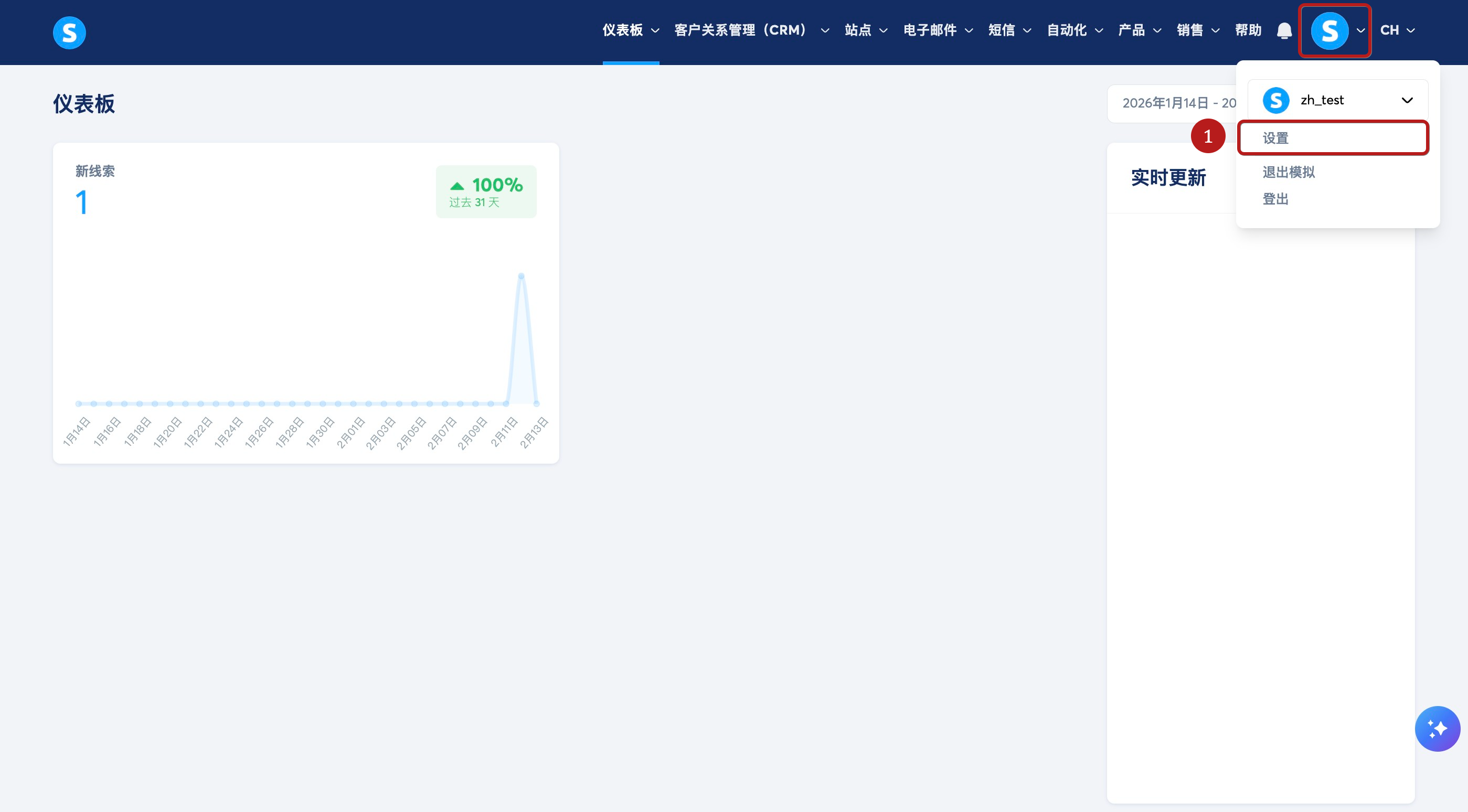The height and width of the screenshot is (812, 1468).
Task: Open the AI assistant sparkle button
Action: tap(1437, 728)
